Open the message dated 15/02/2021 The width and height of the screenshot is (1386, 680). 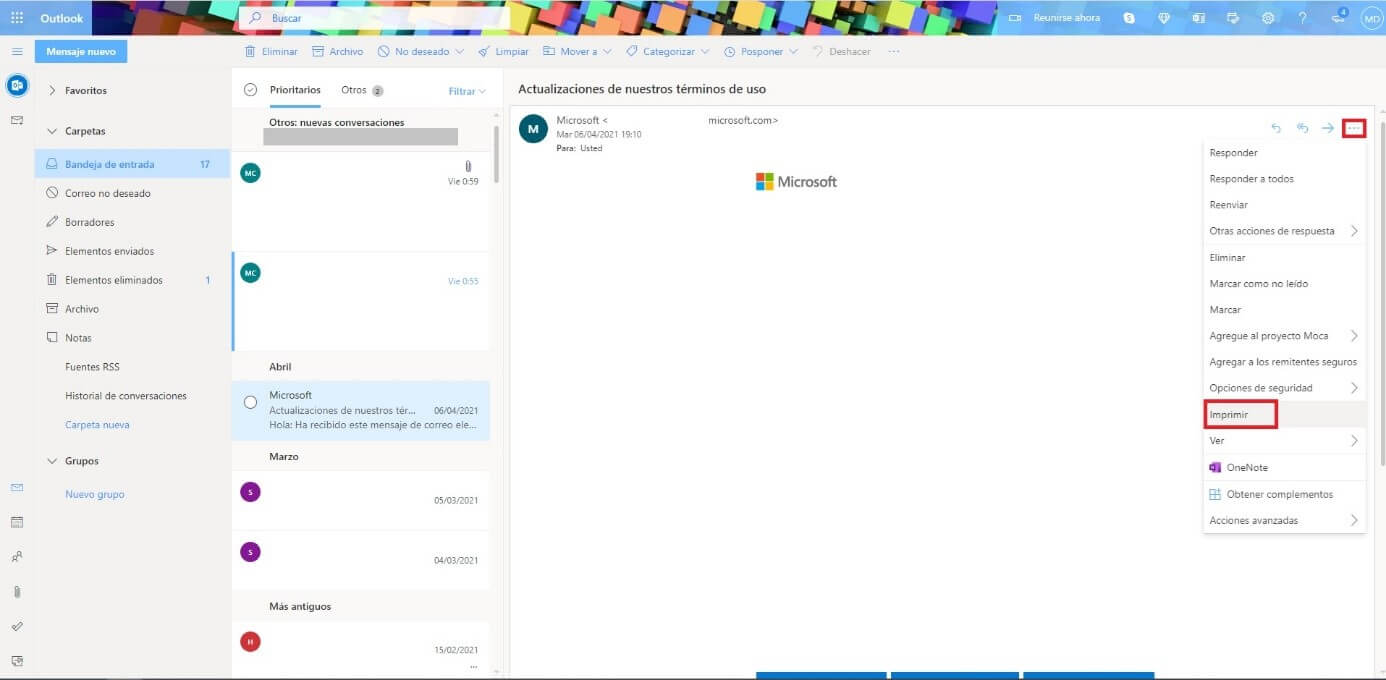pos(361,649)
